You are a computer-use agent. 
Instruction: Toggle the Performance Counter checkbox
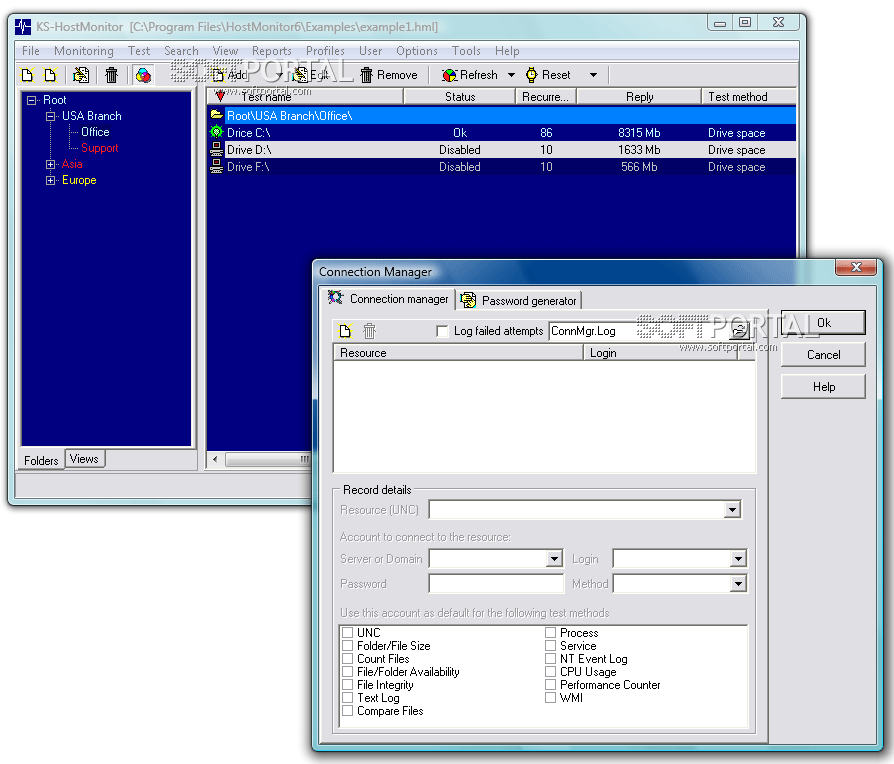(x=550, y=685)
